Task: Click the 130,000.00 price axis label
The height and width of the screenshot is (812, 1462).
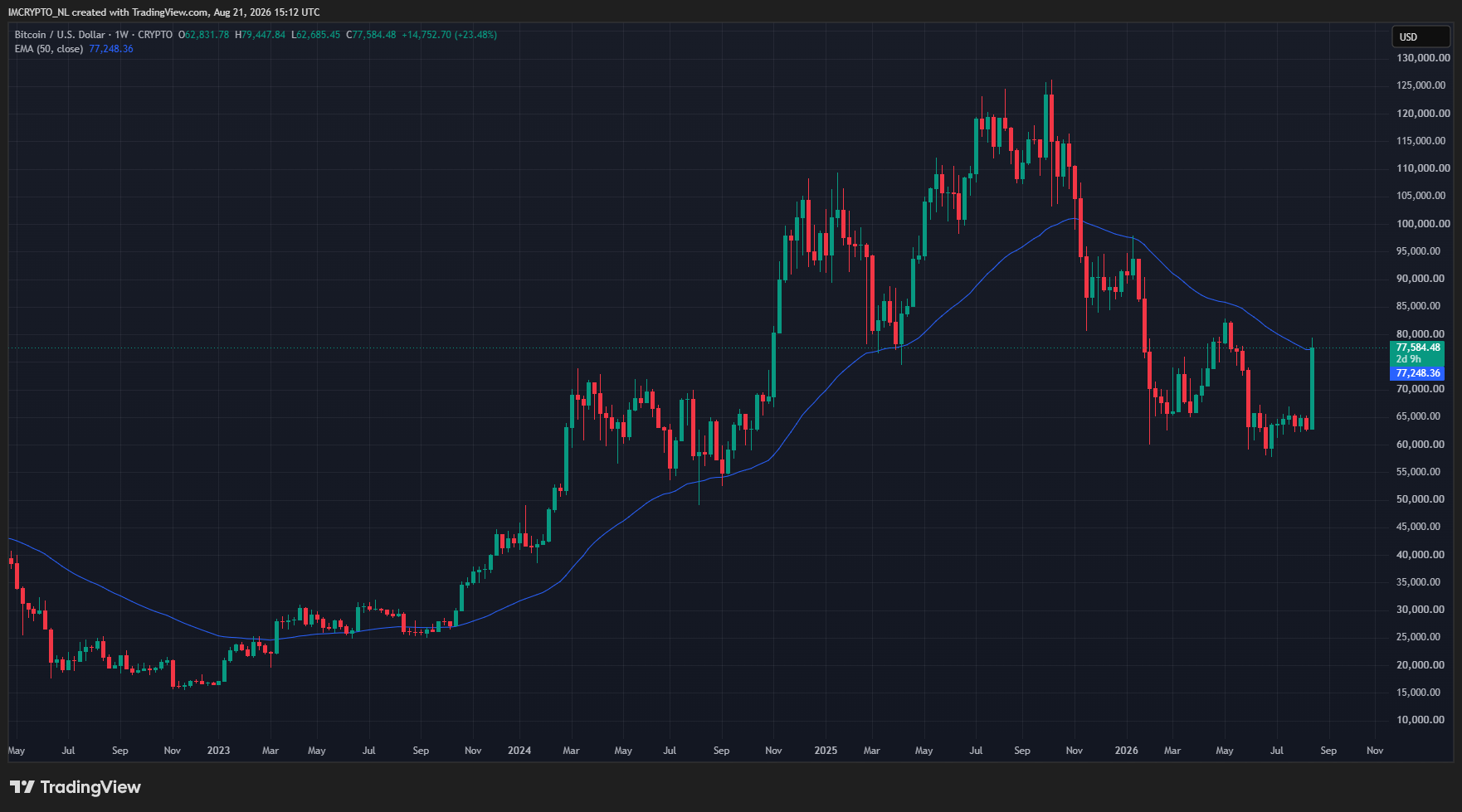Action: [1423, 58]
